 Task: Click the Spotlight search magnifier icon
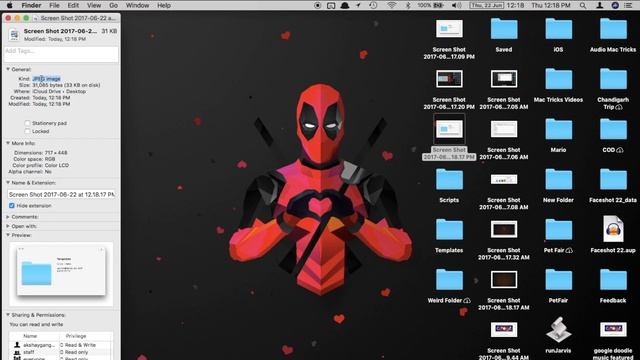click(583, 5)
